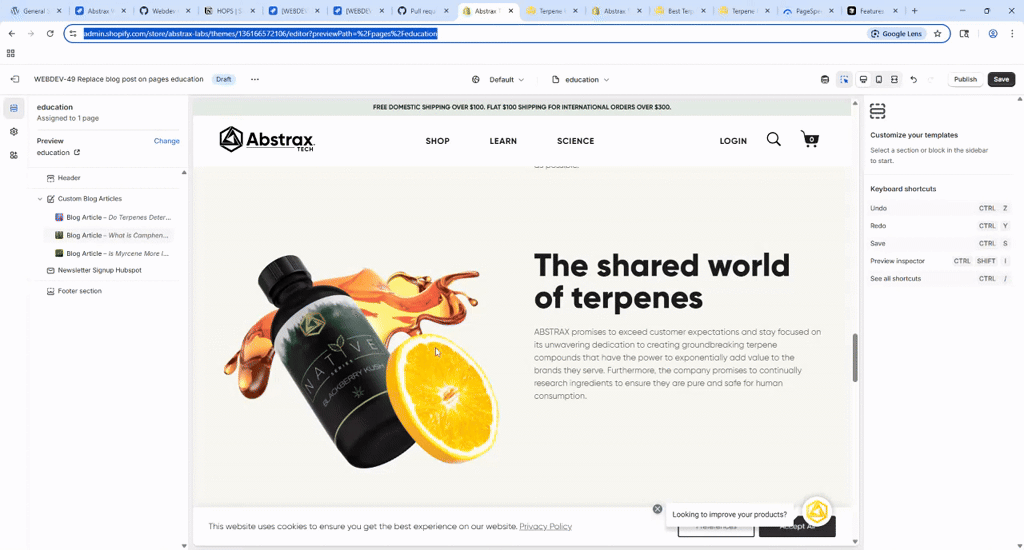Collapse the Custom Blog Articles section
This screenshot has width=1024, height=550.
click(40, 199)
